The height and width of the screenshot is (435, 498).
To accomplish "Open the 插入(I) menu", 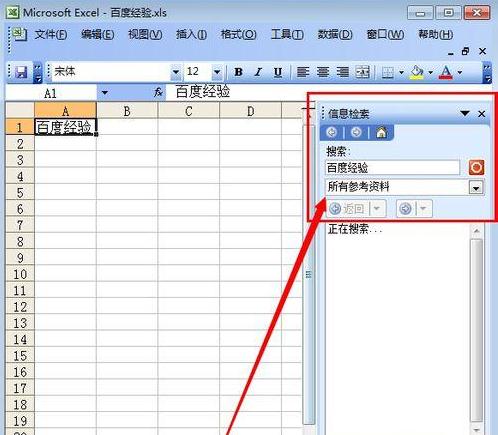I will pos(191,34).
